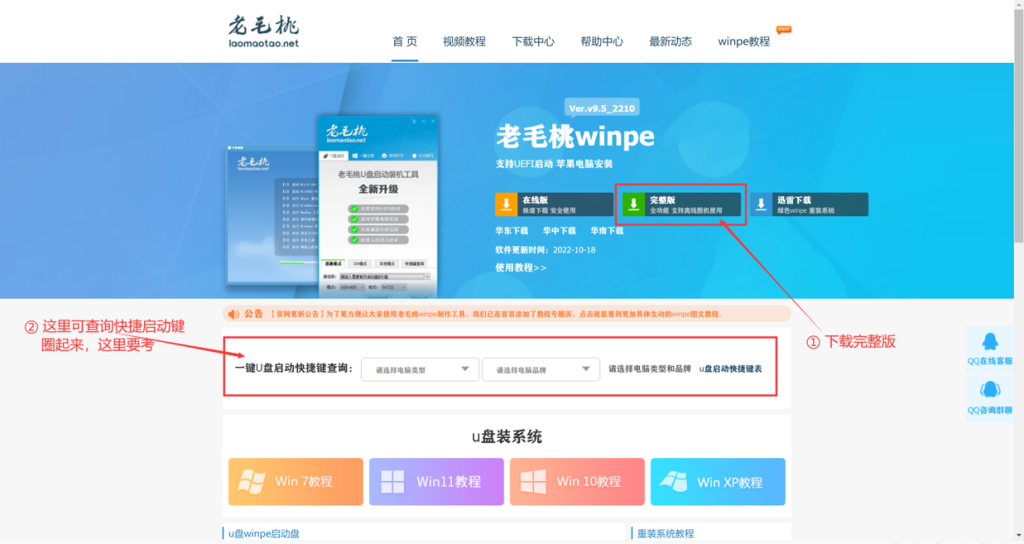This screenshot has width=1024, height=544.
Task: Download the 完整版 full version
Action: coord(681,204)
